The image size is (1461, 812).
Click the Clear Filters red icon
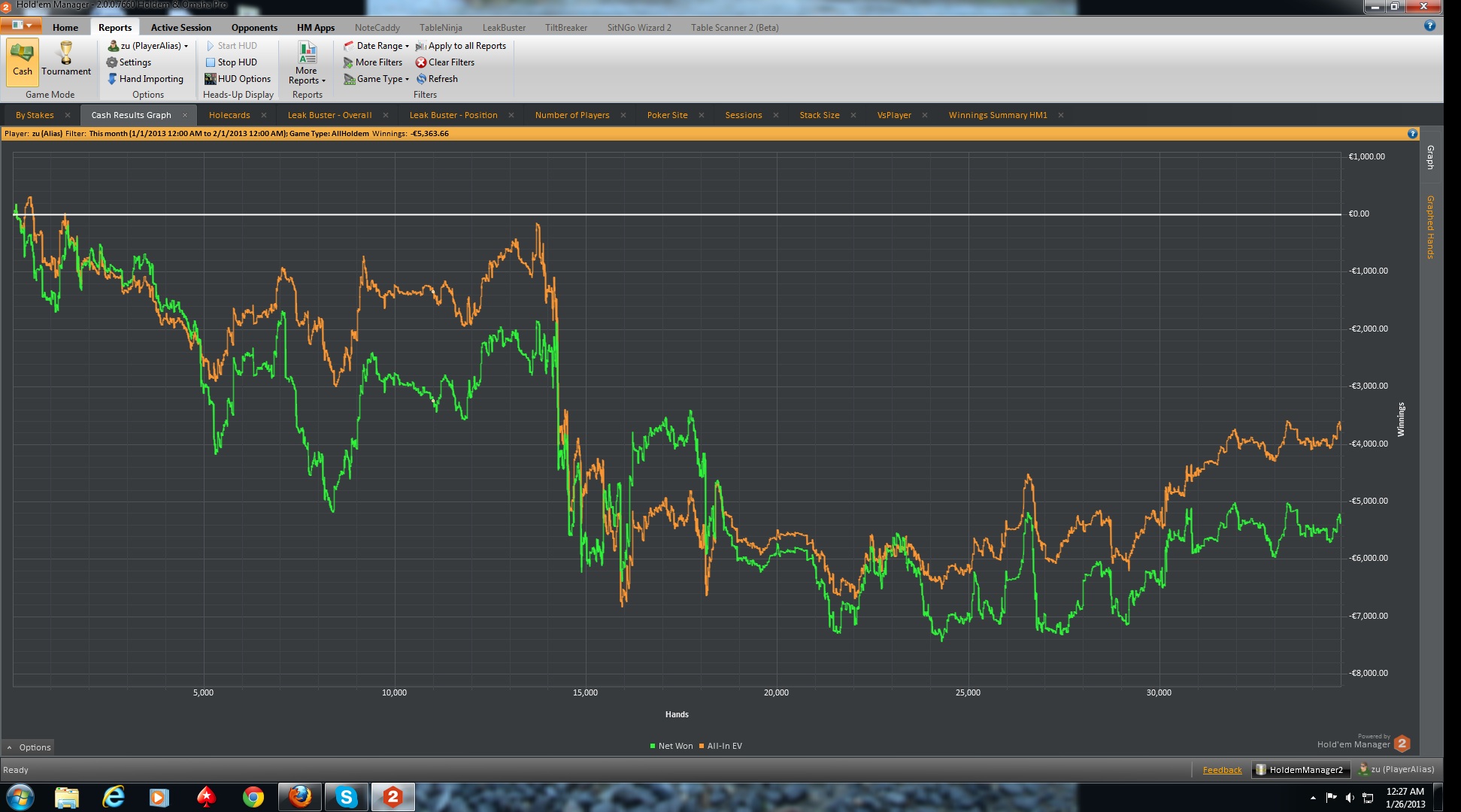tap(421, 62)
